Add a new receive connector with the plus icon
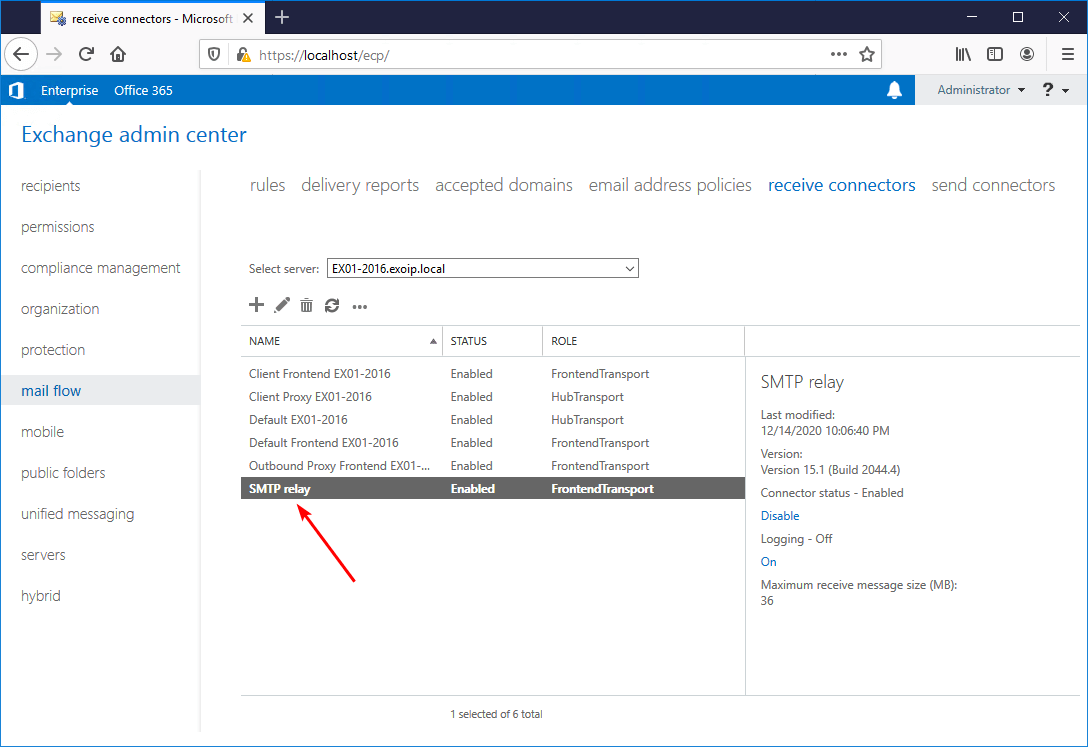 pos(256,305)
